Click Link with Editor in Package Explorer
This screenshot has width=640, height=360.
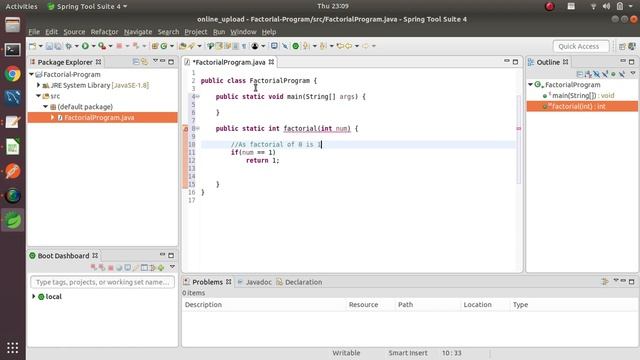pyautogui.click(x=145, y=62)
